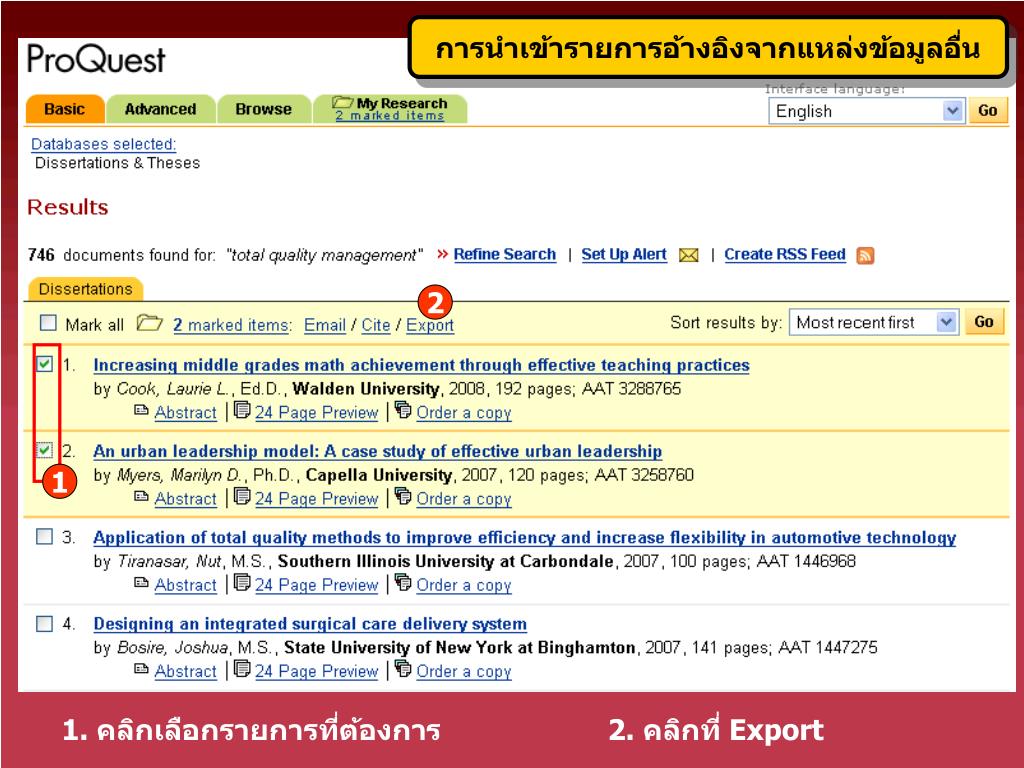Screen dimensions: 1024x768
Task: Click the Export link for marked items
Action: [430, 325]
